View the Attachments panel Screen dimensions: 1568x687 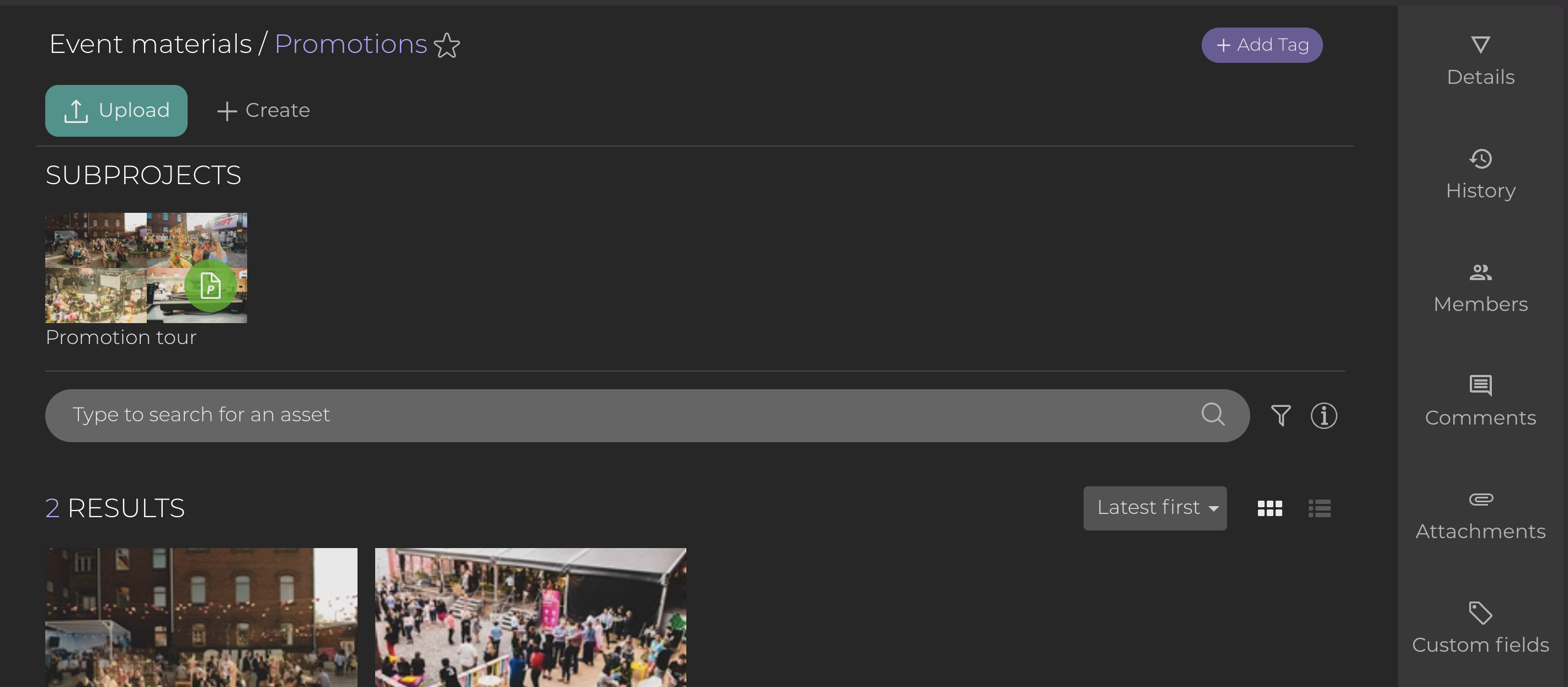(x=1480, y=515)
